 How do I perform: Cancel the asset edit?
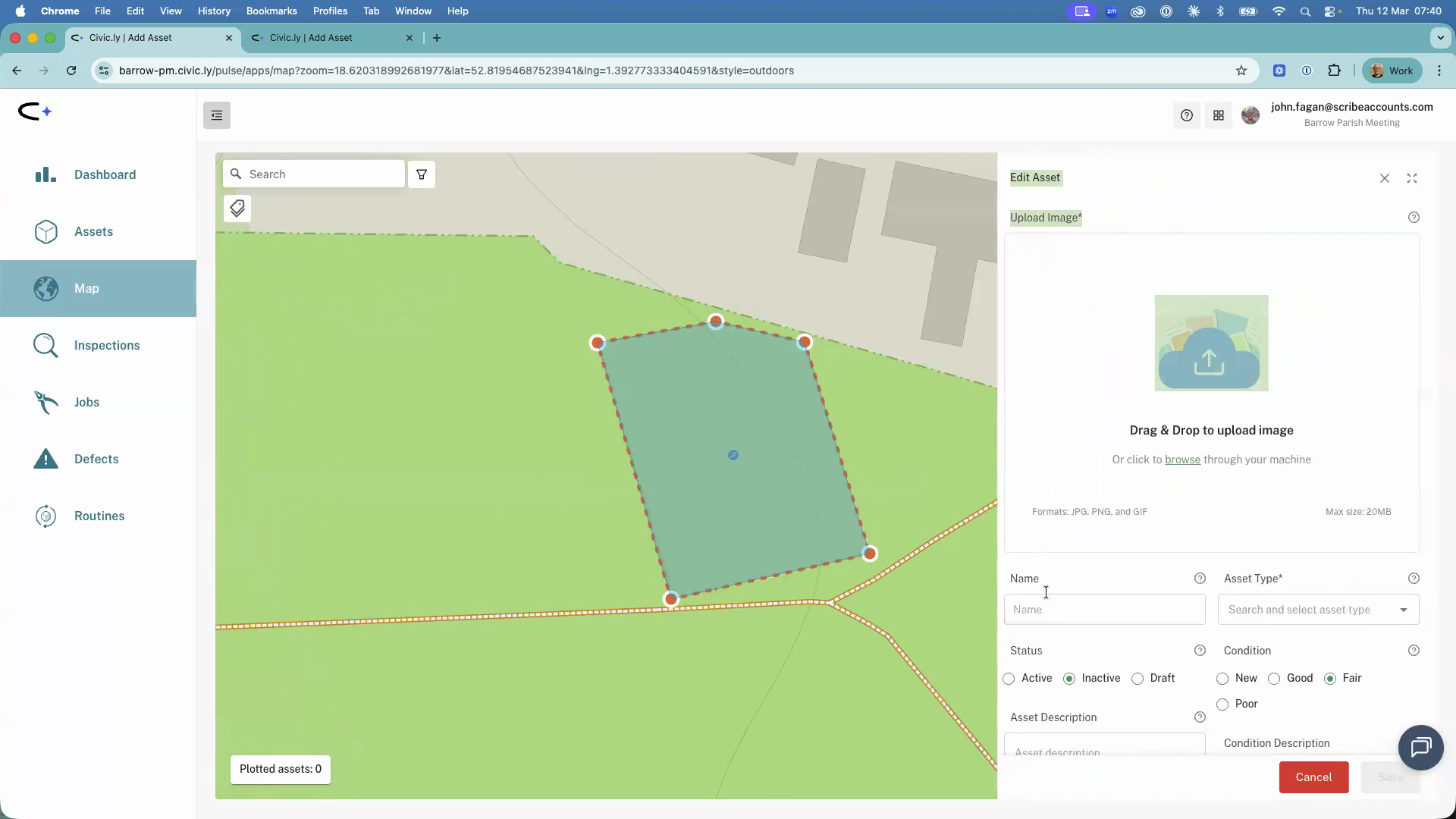coord(1313,777)
